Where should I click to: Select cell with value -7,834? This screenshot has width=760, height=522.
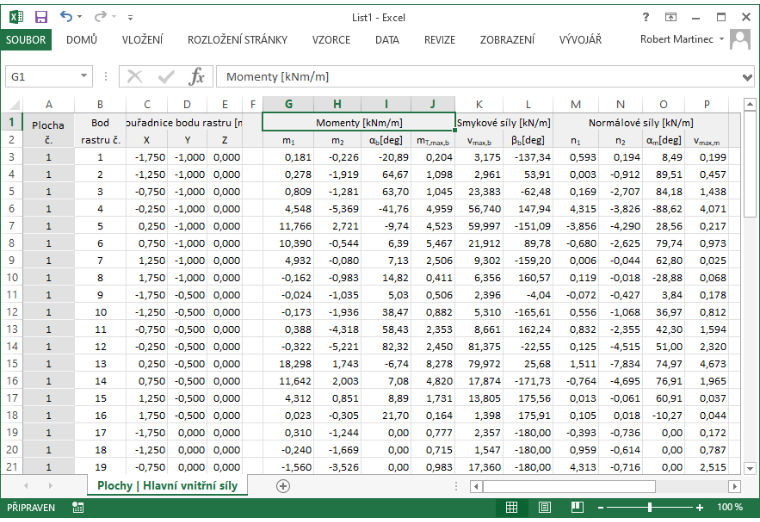620,364
